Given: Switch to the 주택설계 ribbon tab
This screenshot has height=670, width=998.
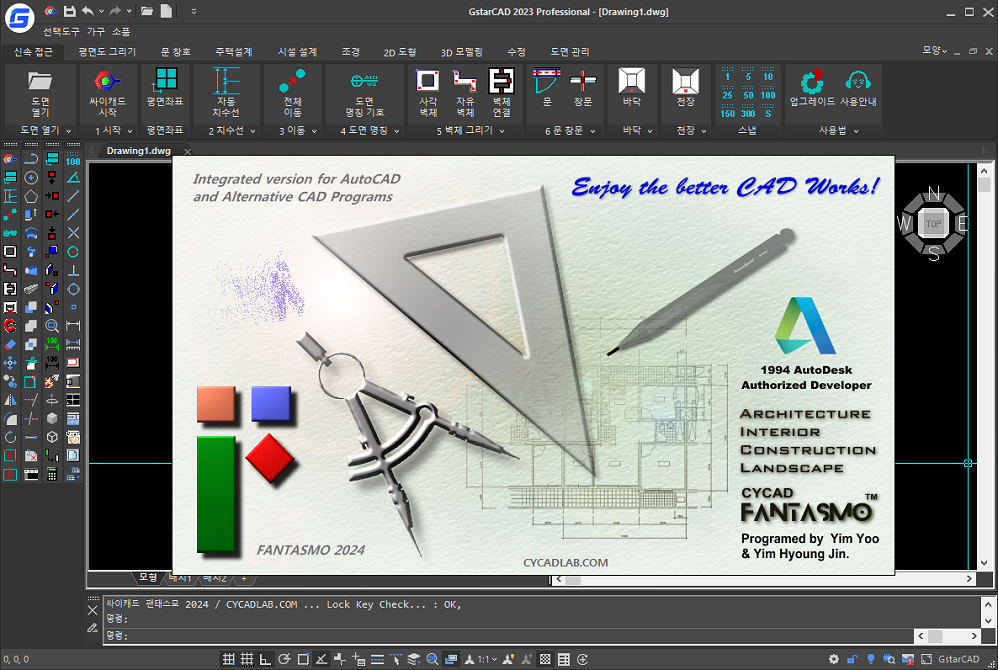Looking at the screenshot, I should 234,52.
